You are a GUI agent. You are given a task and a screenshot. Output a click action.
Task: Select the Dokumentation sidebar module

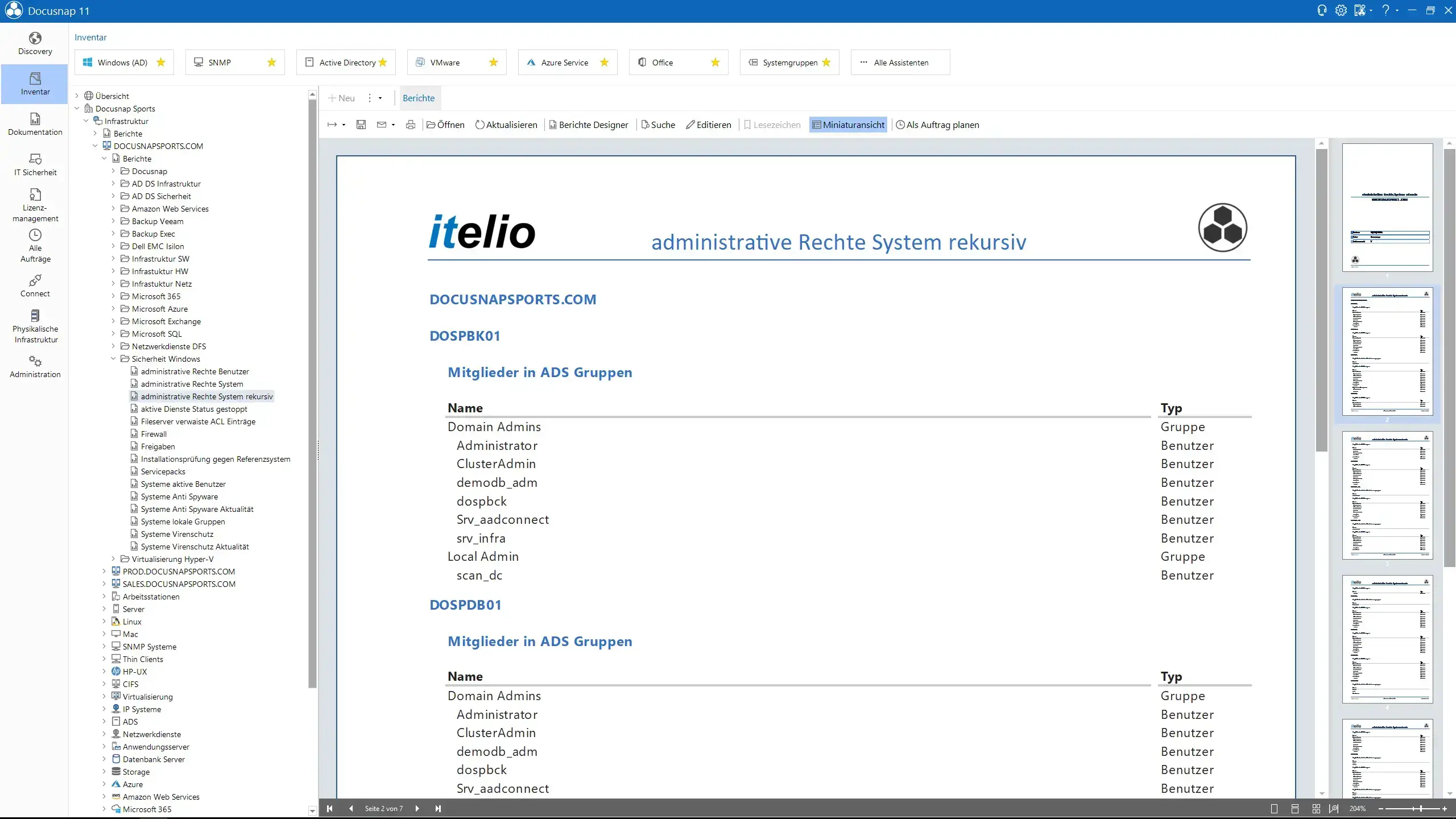(35, 125)
